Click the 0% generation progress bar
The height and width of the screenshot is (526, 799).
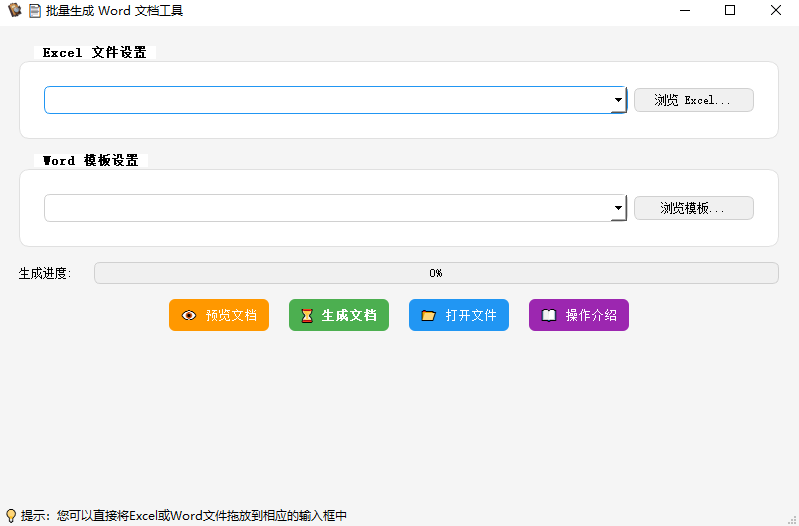436,273
